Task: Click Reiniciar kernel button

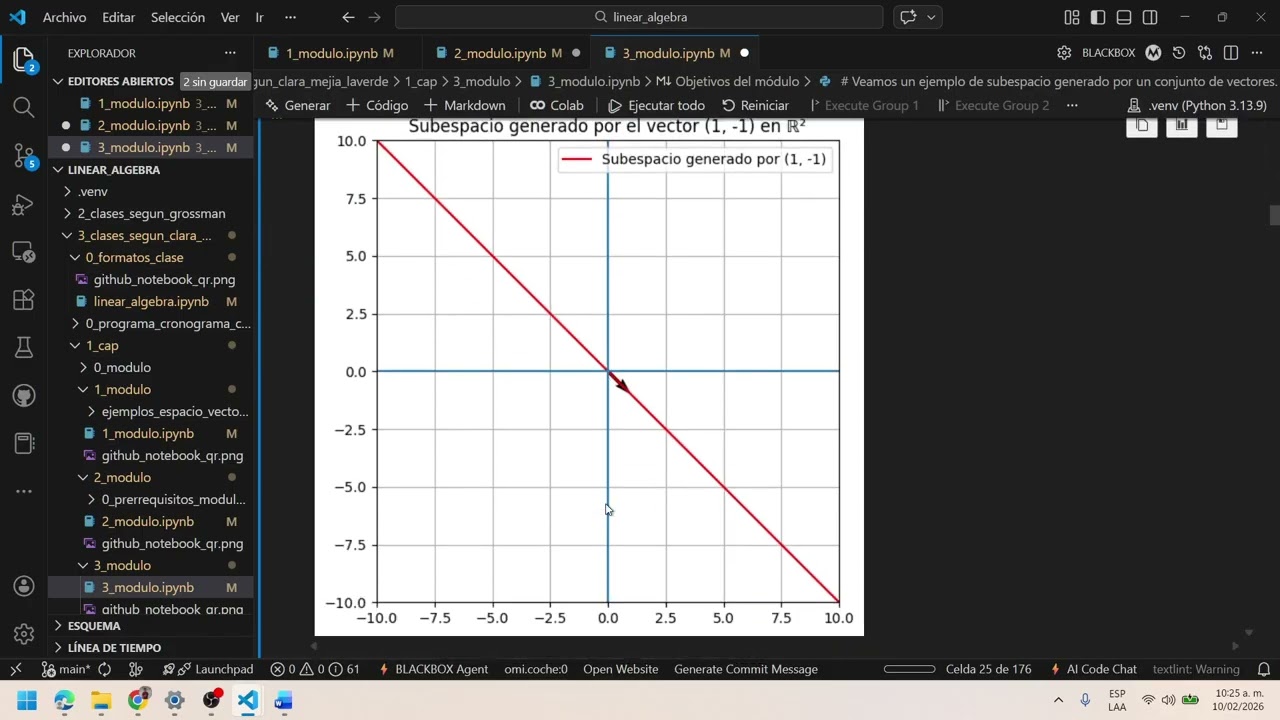Action: [x=755, y=105]
